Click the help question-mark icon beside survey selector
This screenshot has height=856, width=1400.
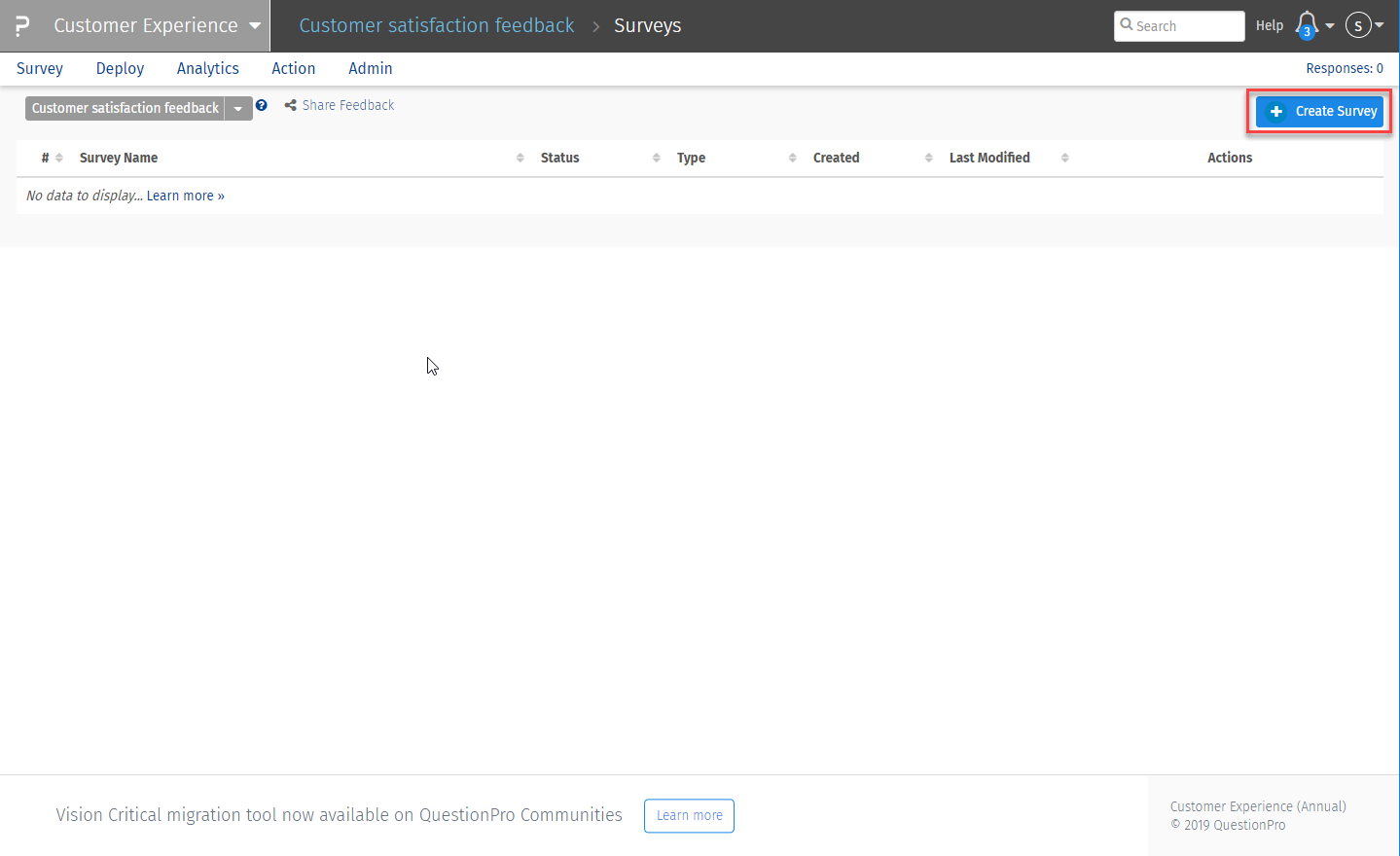[261, 105]
